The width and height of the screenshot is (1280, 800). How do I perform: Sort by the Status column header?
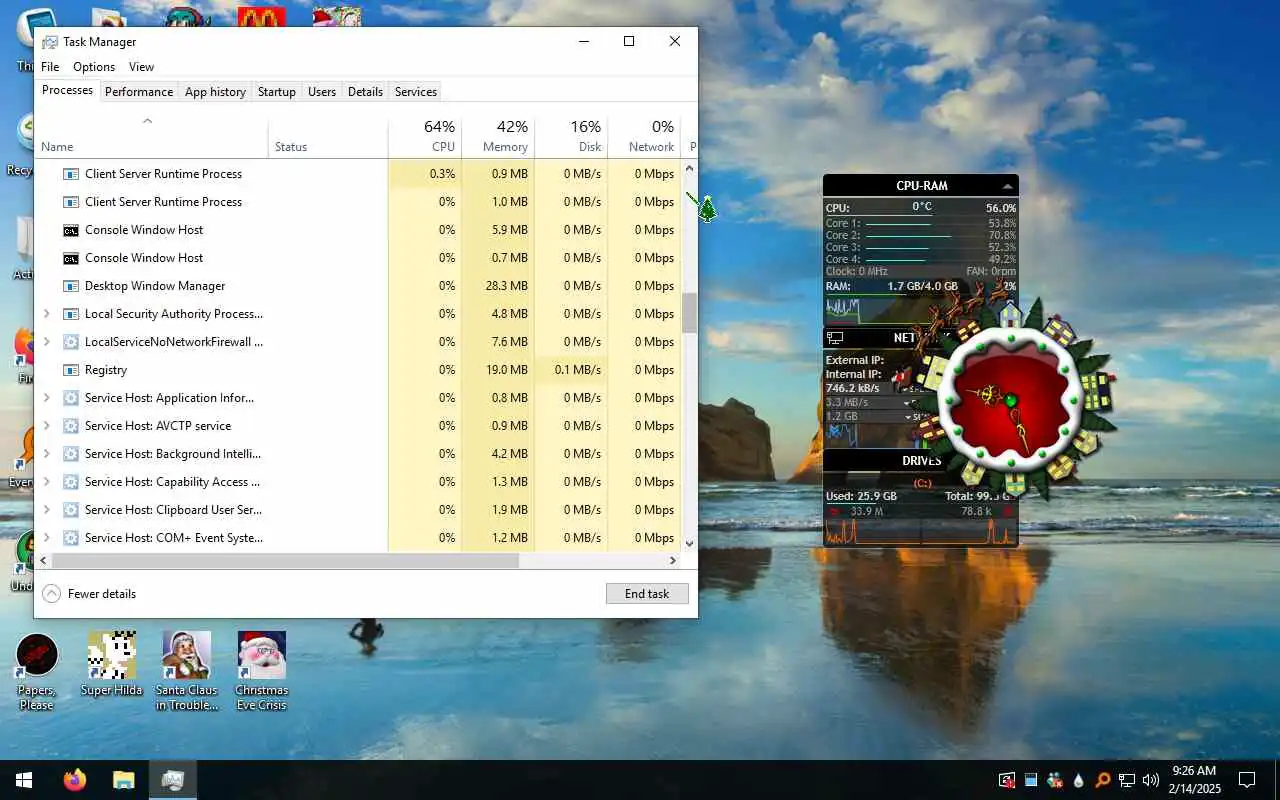tap(328, 137)
